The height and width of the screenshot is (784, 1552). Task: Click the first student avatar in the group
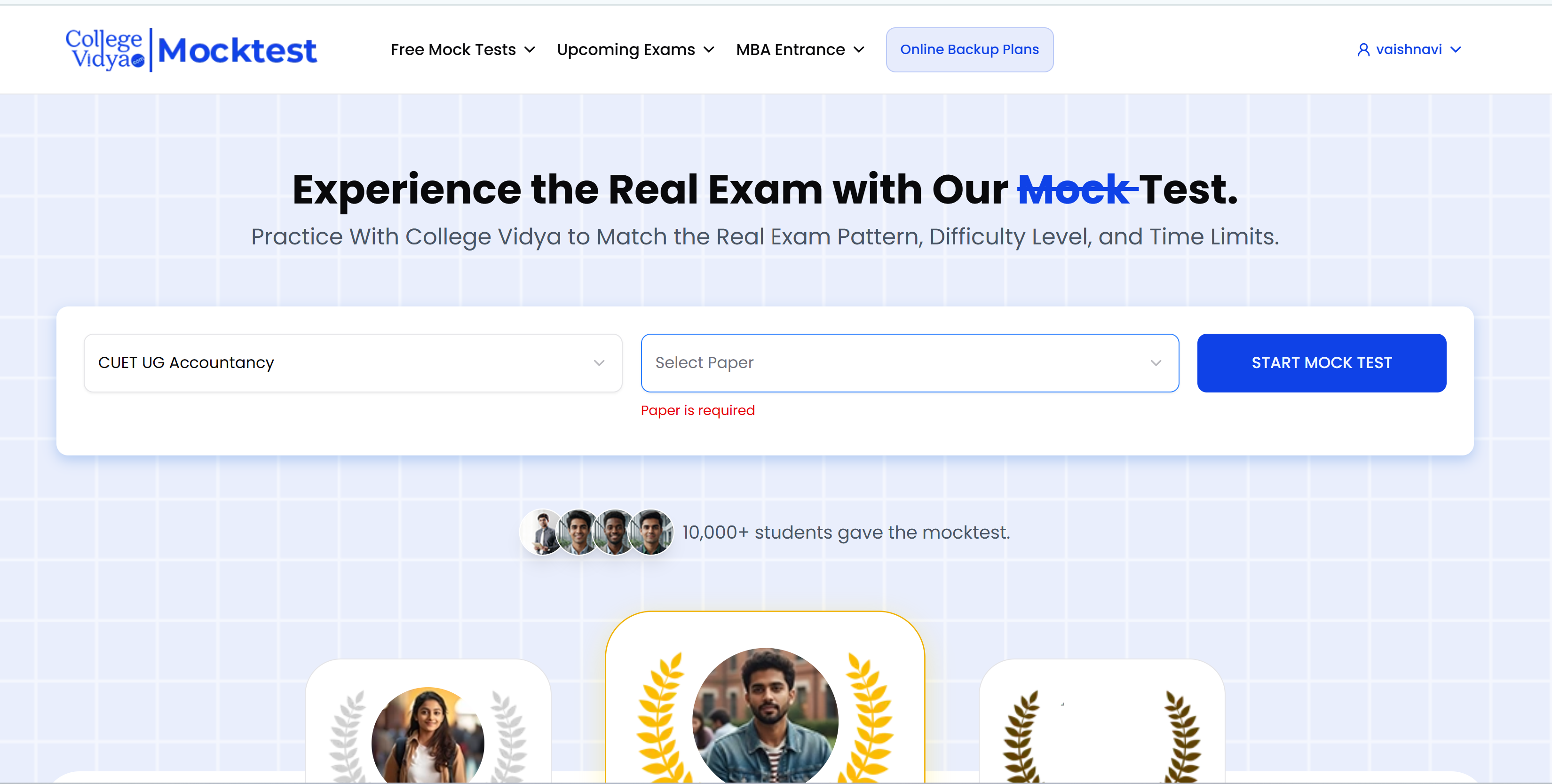543,532
